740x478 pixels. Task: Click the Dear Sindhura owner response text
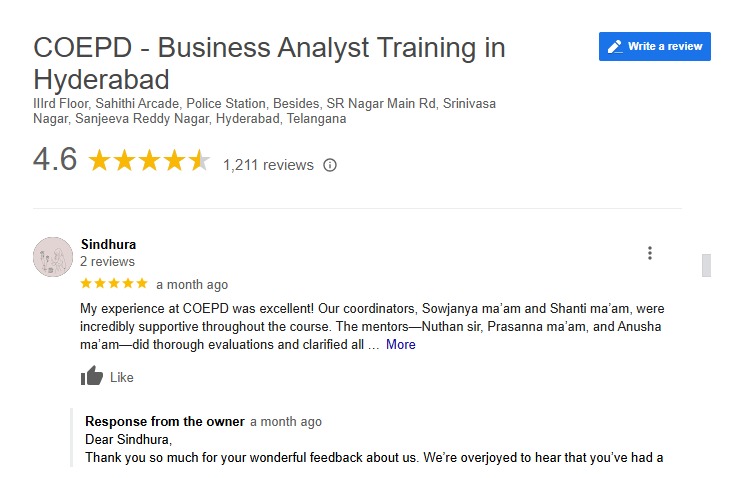[129, 440]
